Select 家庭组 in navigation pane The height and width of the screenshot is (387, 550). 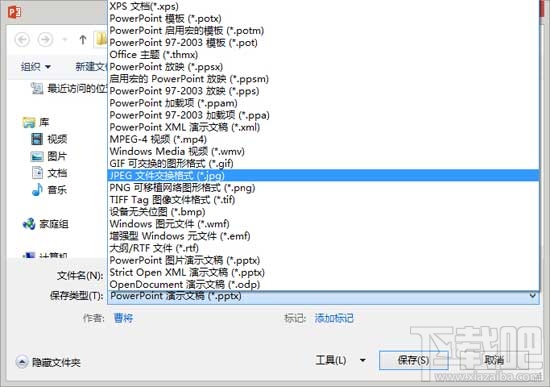pos(54,224)
